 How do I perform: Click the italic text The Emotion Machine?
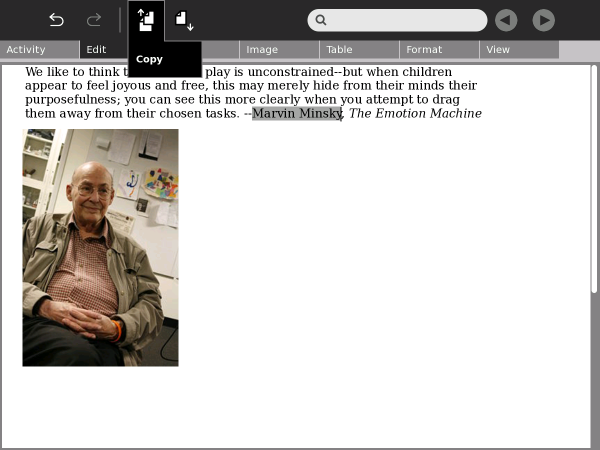(415, 114)
